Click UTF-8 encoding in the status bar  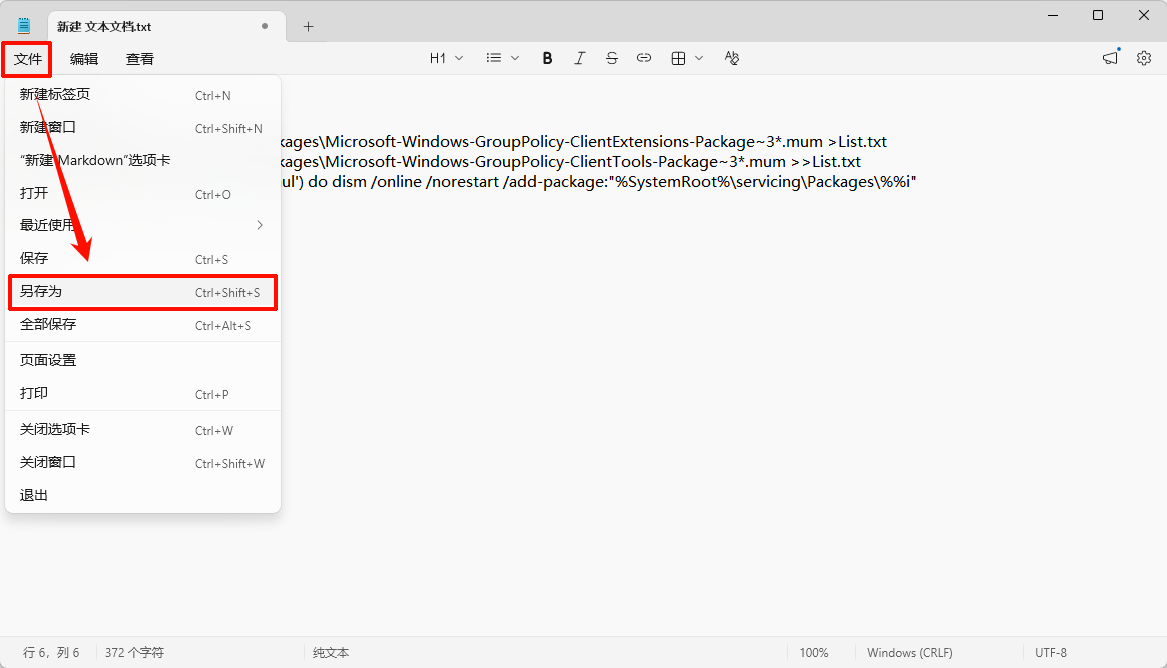[x=1050, y=653]
